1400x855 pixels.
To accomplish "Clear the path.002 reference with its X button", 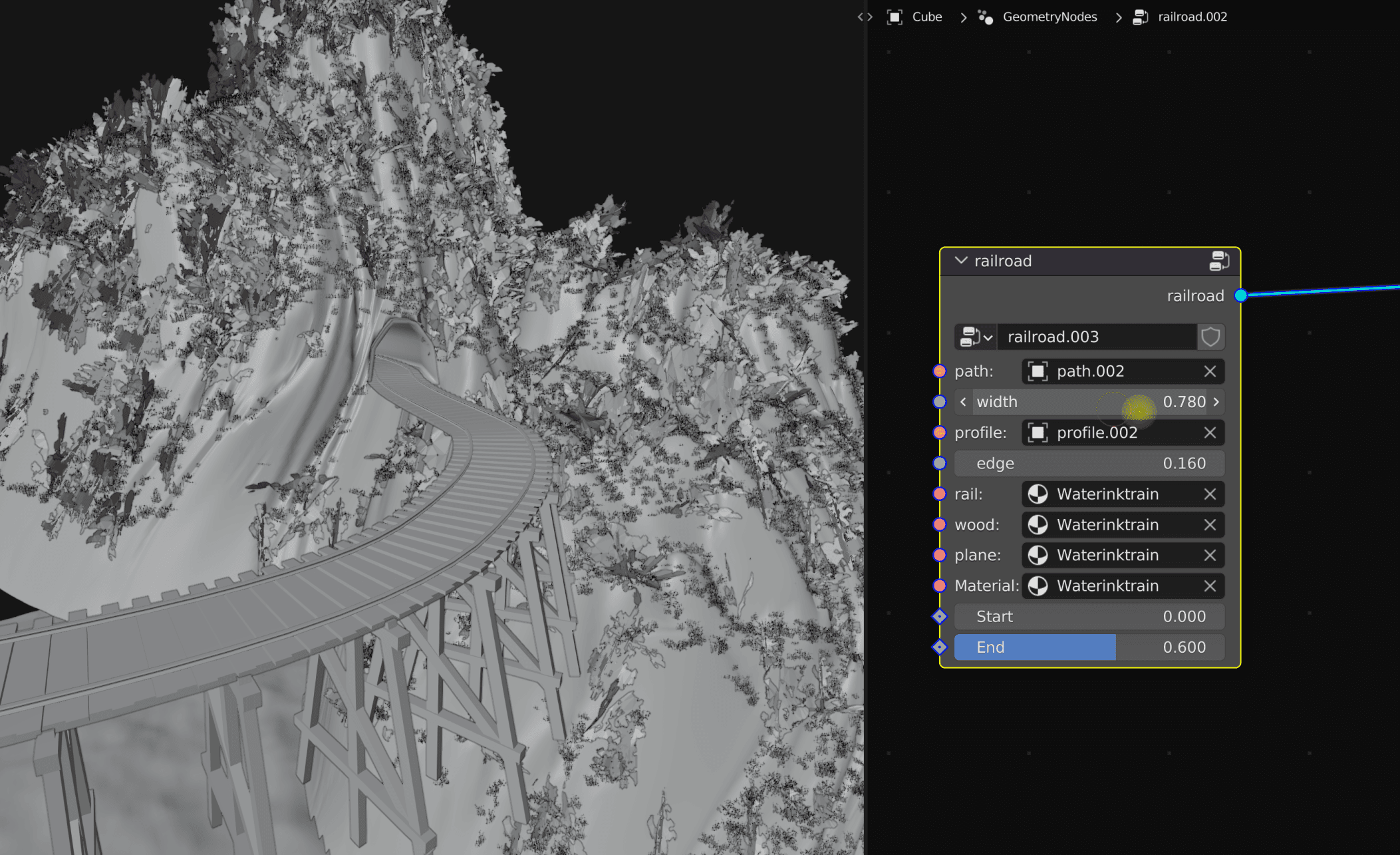I will pos(1210,371).
